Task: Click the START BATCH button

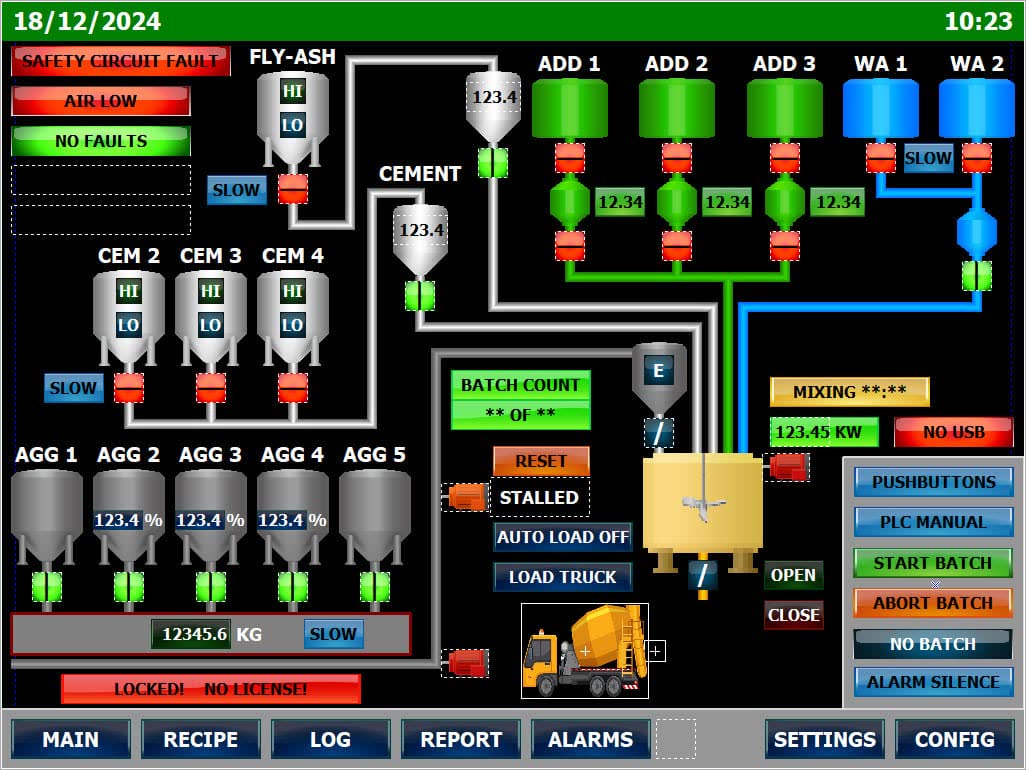Action: [x=933, y=563]
